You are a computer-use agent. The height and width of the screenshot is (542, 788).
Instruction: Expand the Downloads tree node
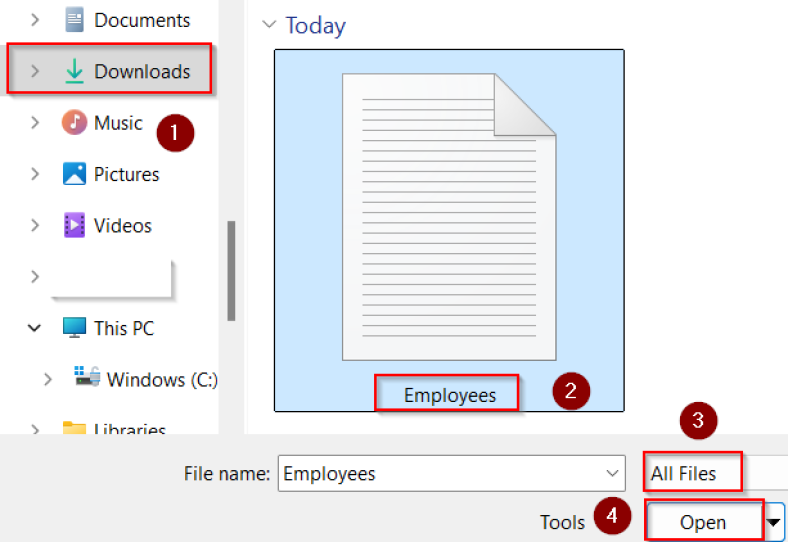click(35, 71)
